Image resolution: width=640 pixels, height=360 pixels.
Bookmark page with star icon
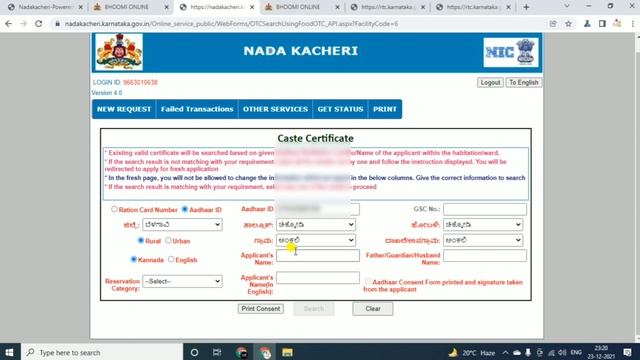point(568,24)
